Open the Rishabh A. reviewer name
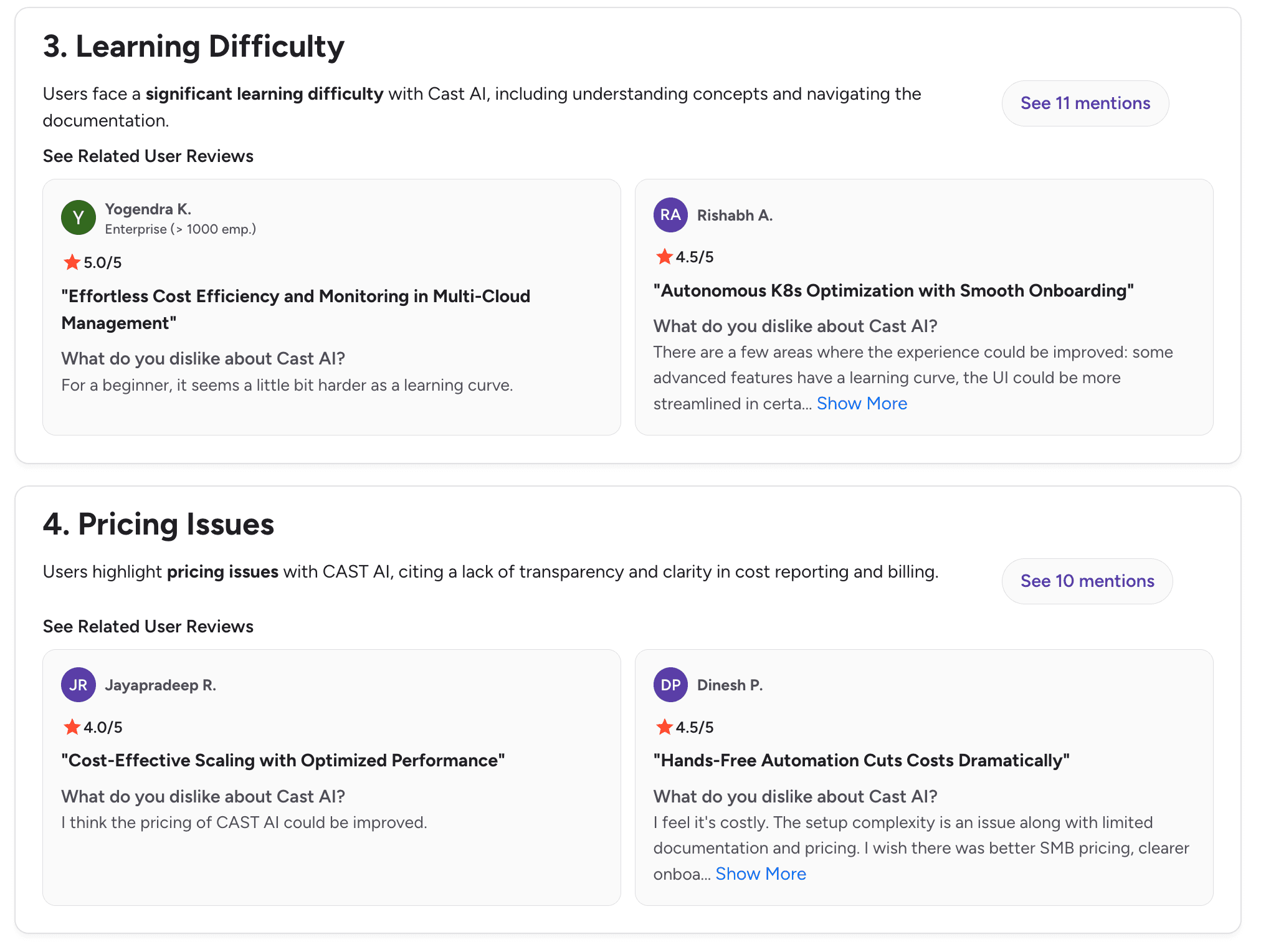Viewport: 1271px width, 952px height. point(735,215)
